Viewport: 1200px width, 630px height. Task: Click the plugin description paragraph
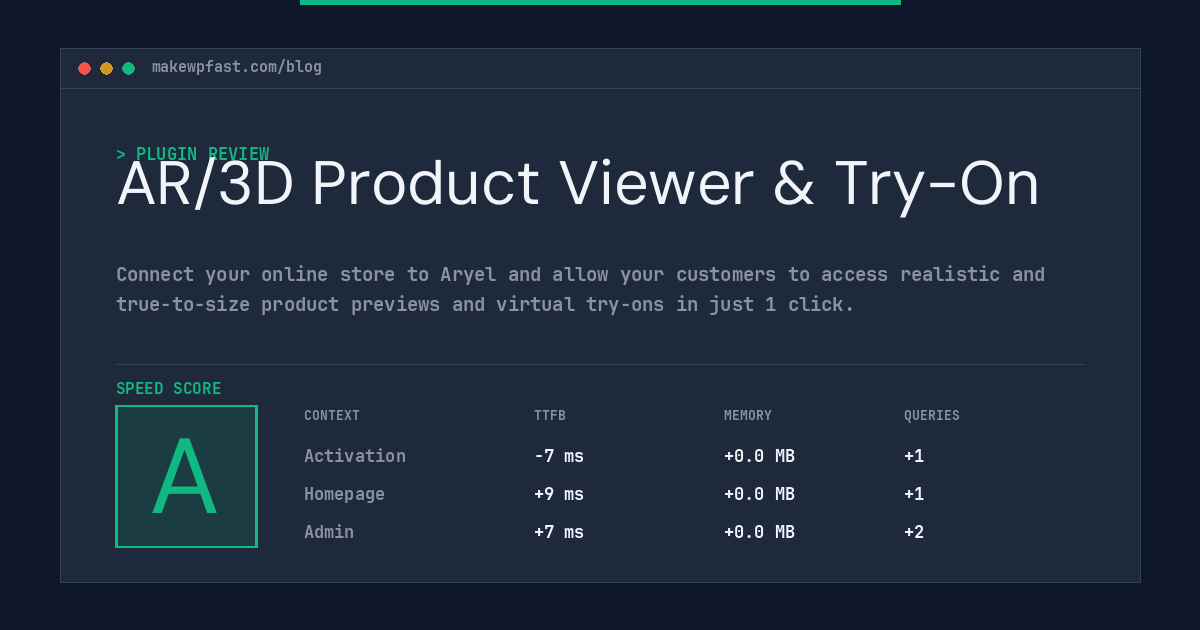coord(580,289)
